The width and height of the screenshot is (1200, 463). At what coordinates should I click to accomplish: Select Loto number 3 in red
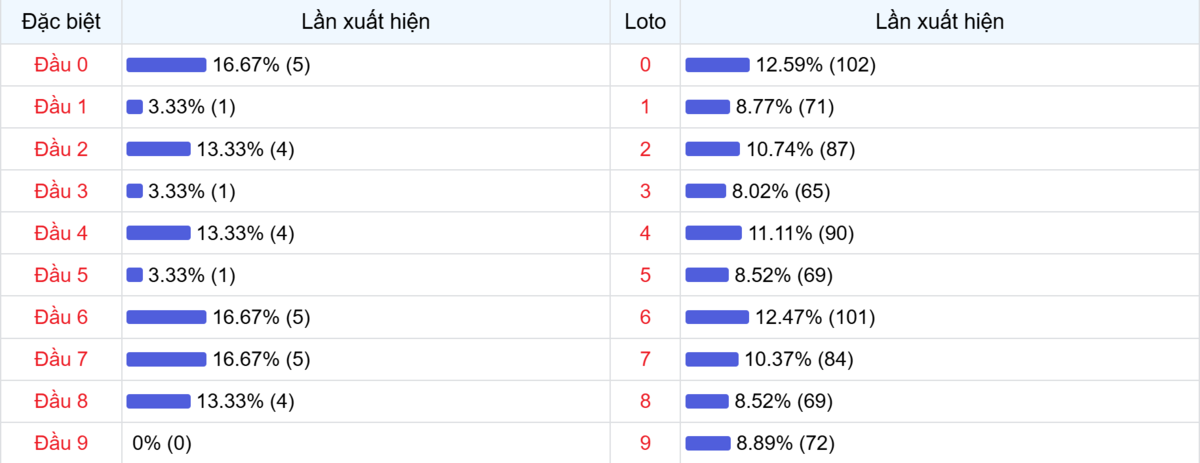pyautogui.click(x=645, y=191)
